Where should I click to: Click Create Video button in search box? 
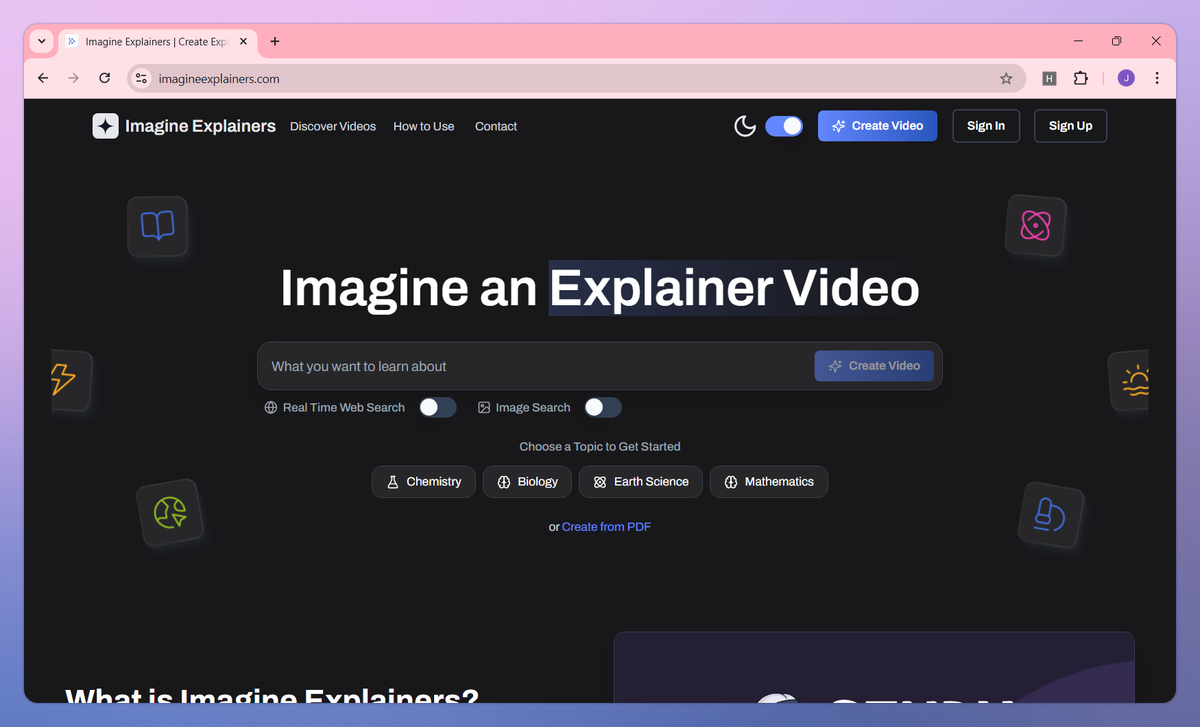tap(874, 366)
